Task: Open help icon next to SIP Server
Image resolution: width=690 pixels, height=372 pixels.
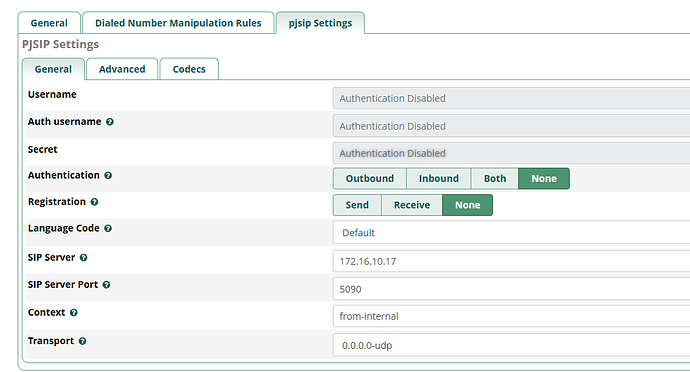Action: (x=83, y=258)
